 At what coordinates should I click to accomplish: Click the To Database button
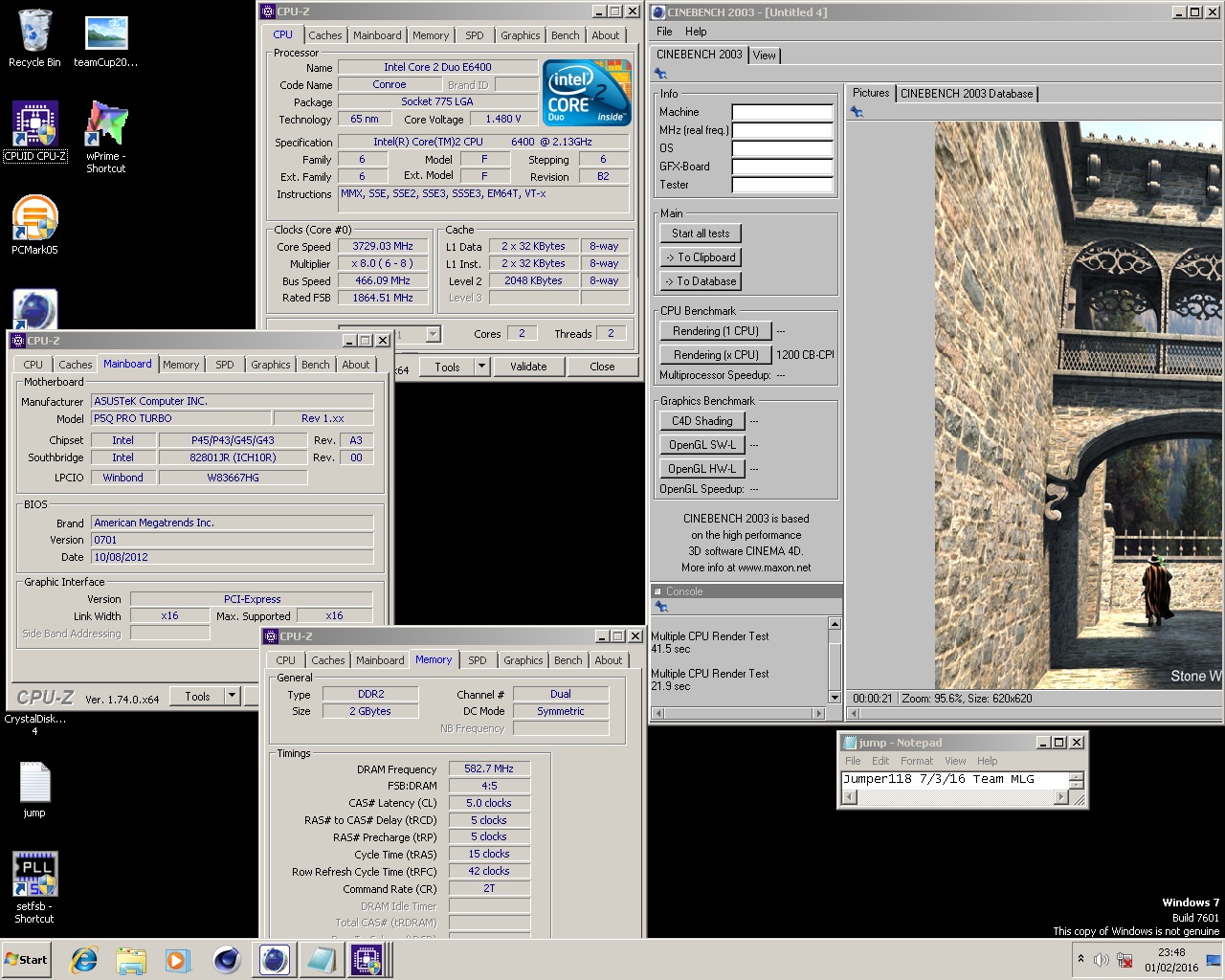pos(701,281)
